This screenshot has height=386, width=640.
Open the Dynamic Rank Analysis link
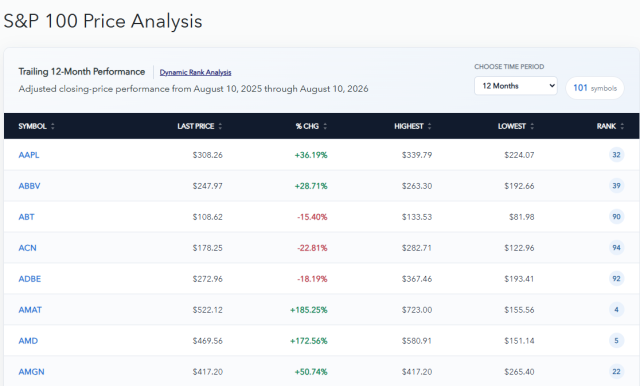[x=195, y=72]
